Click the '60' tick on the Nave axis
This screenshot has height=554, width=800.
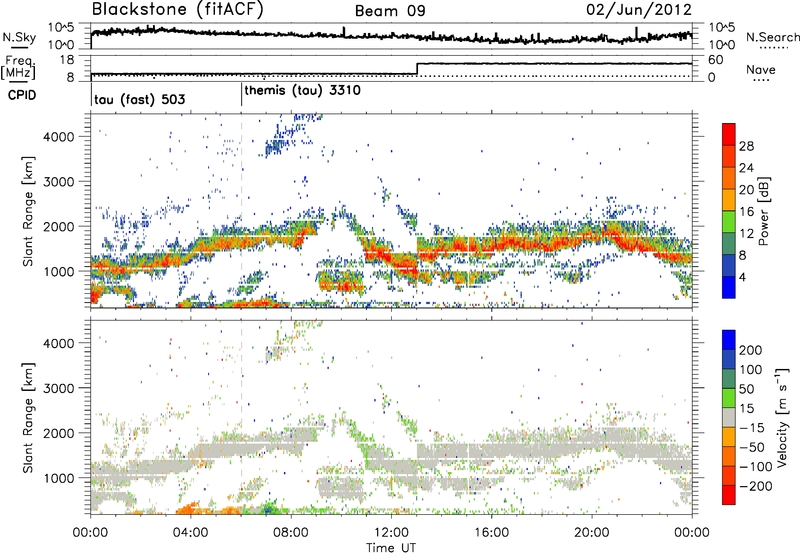716,60
